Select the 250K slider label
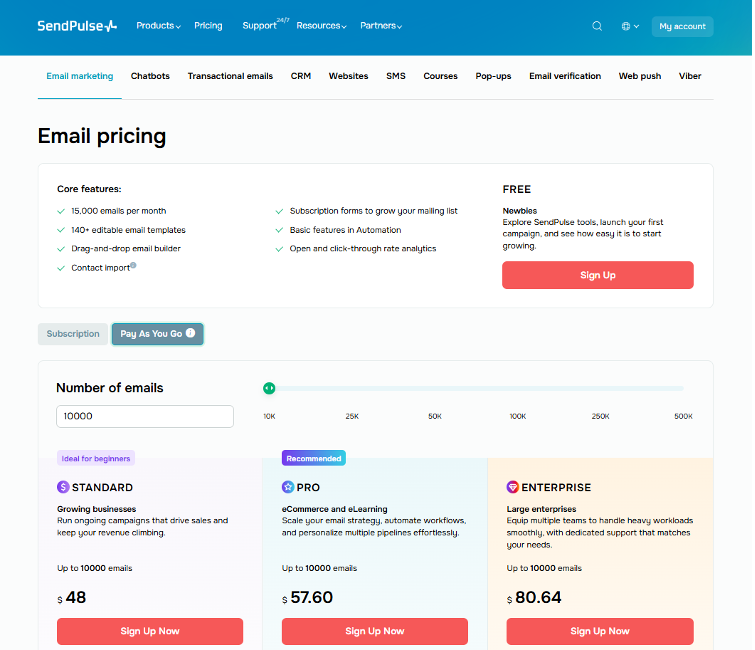 coord(600,416)
